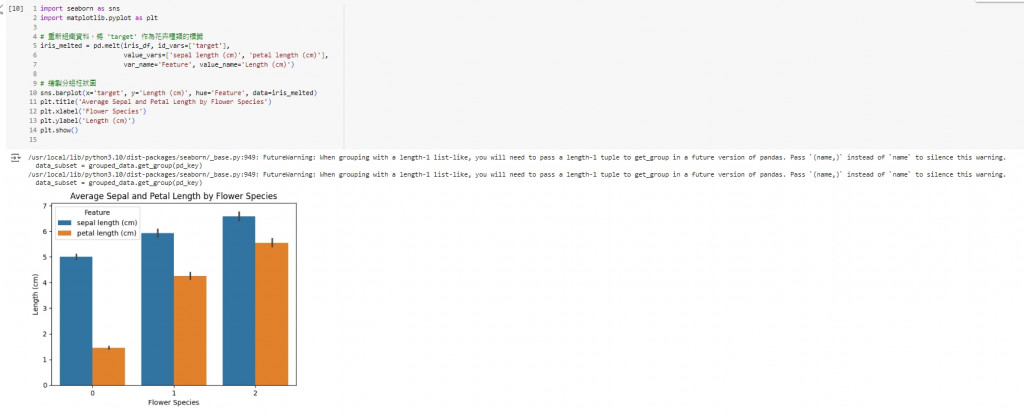
Task: Click the blue sepal length legend swatch
Action: 67,223
